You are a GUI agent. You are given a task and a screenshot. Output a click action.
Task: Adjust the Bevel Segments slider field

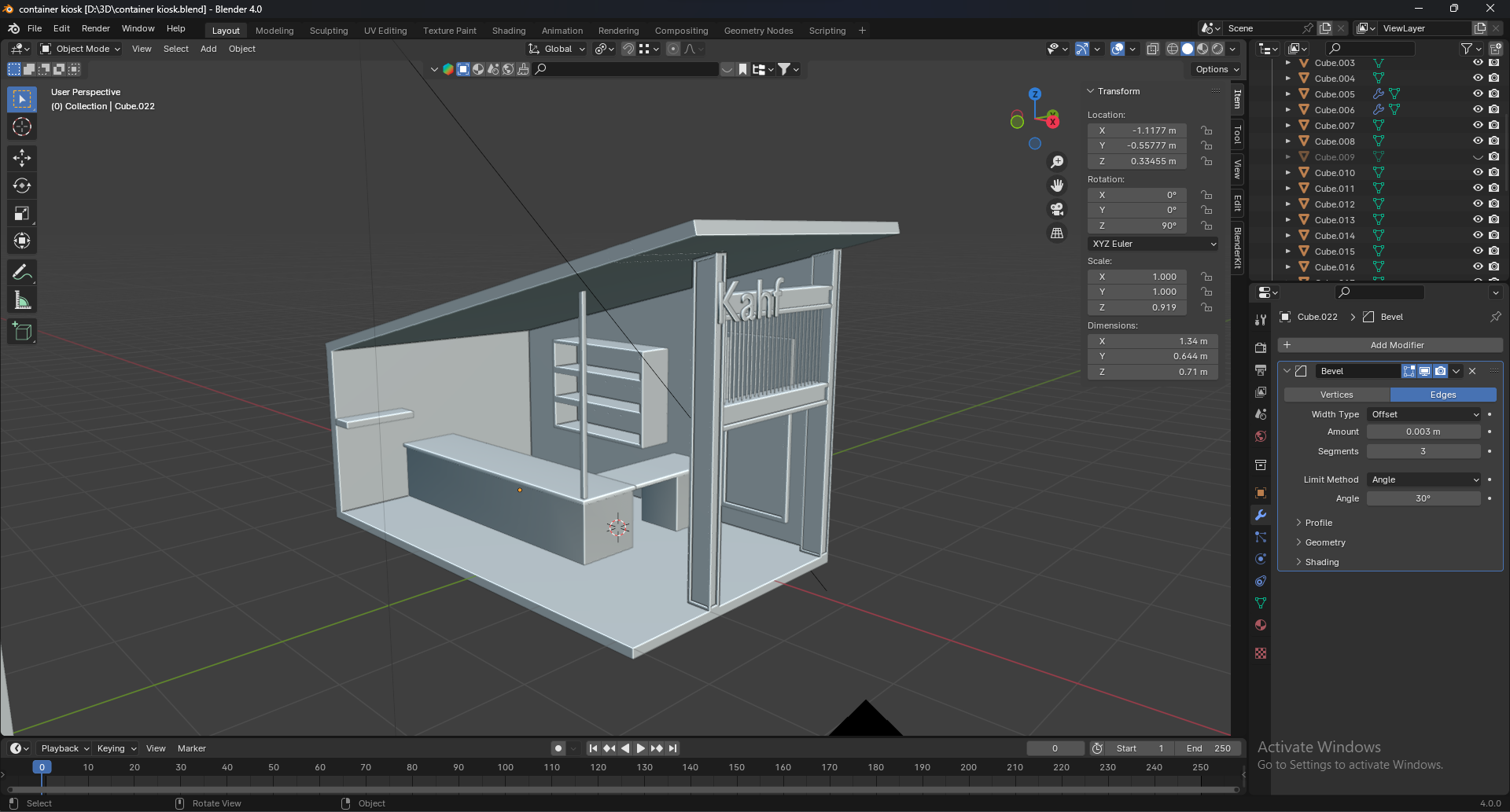1423,451
